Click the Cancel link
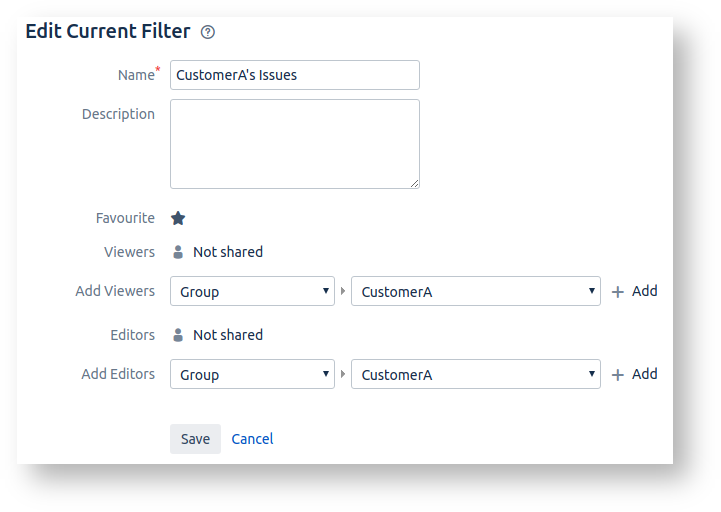The width and height of the screenshot is (721, 512). point(252,439)
